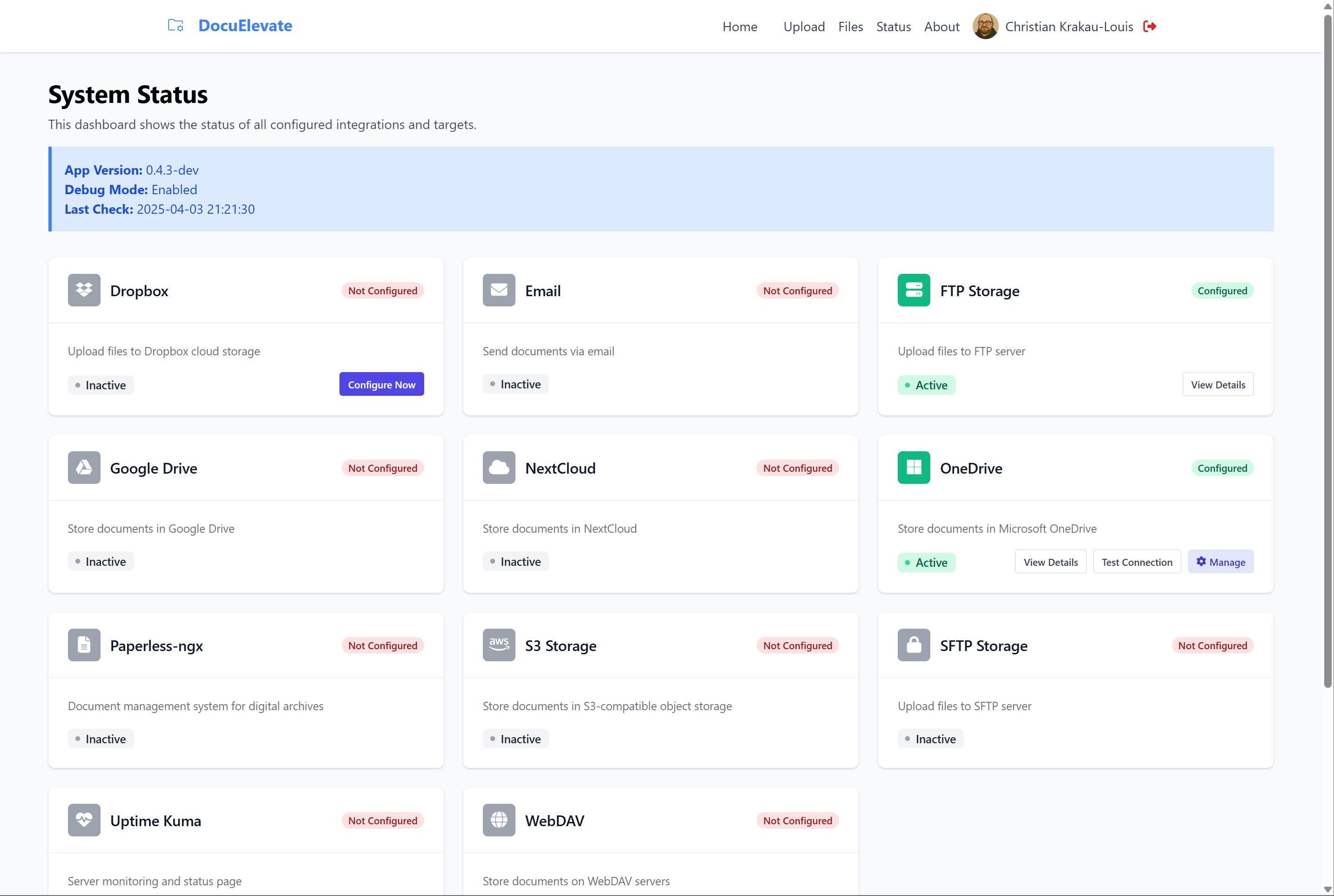Click the NextCloud Not Configured badge
Screen dimensions: 1334x896
click(798, 468)
